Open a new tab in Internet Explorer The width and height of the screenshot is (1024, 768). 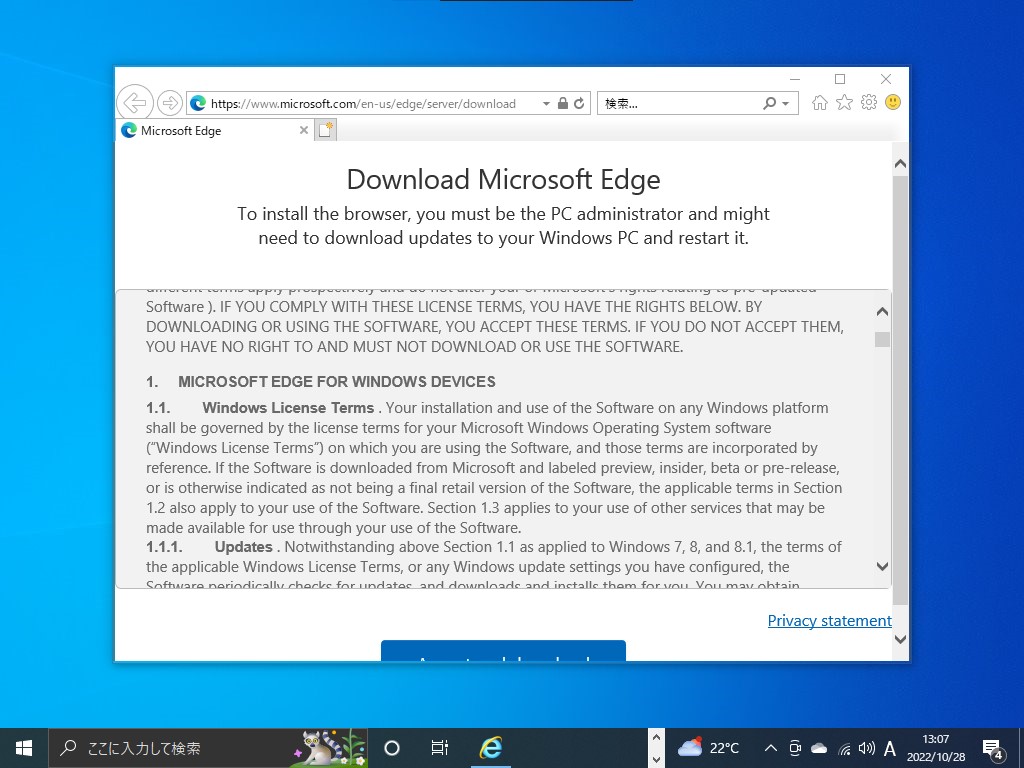coord(325,130)
